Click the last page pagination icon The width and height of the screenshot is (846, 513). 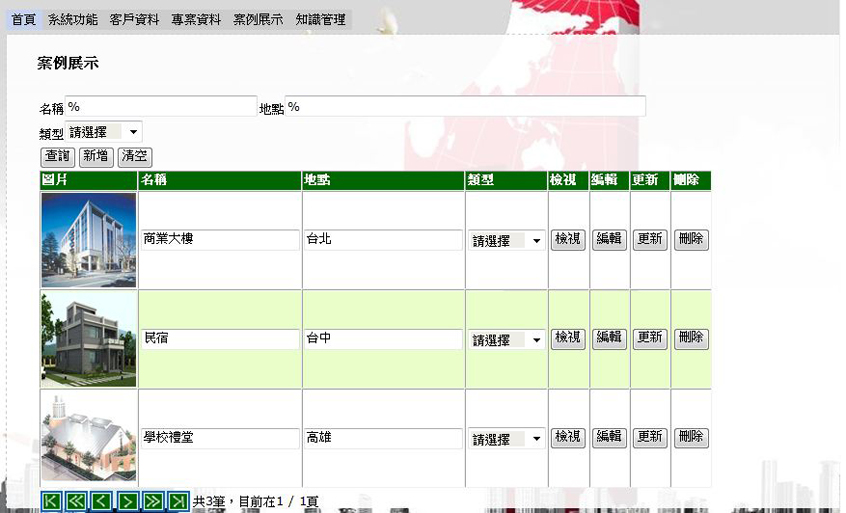click(178, 501)
